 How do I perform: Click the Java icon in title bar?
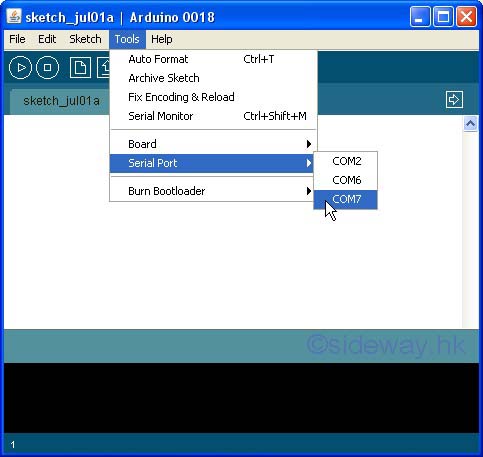[x=14, y=17]
